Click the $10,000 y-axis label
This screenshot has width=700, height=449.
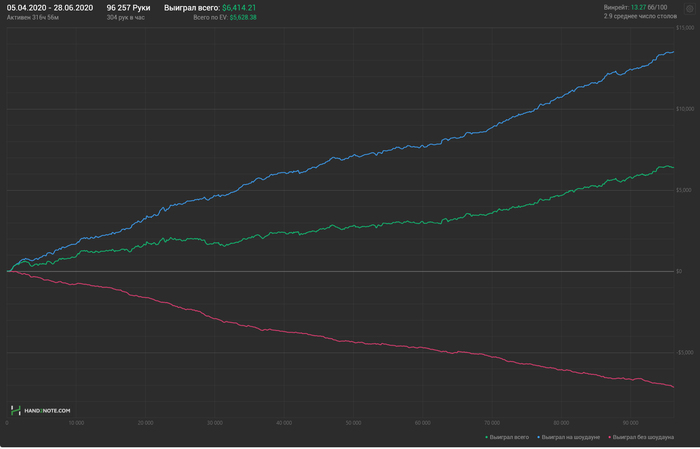[x=685, y=109]
